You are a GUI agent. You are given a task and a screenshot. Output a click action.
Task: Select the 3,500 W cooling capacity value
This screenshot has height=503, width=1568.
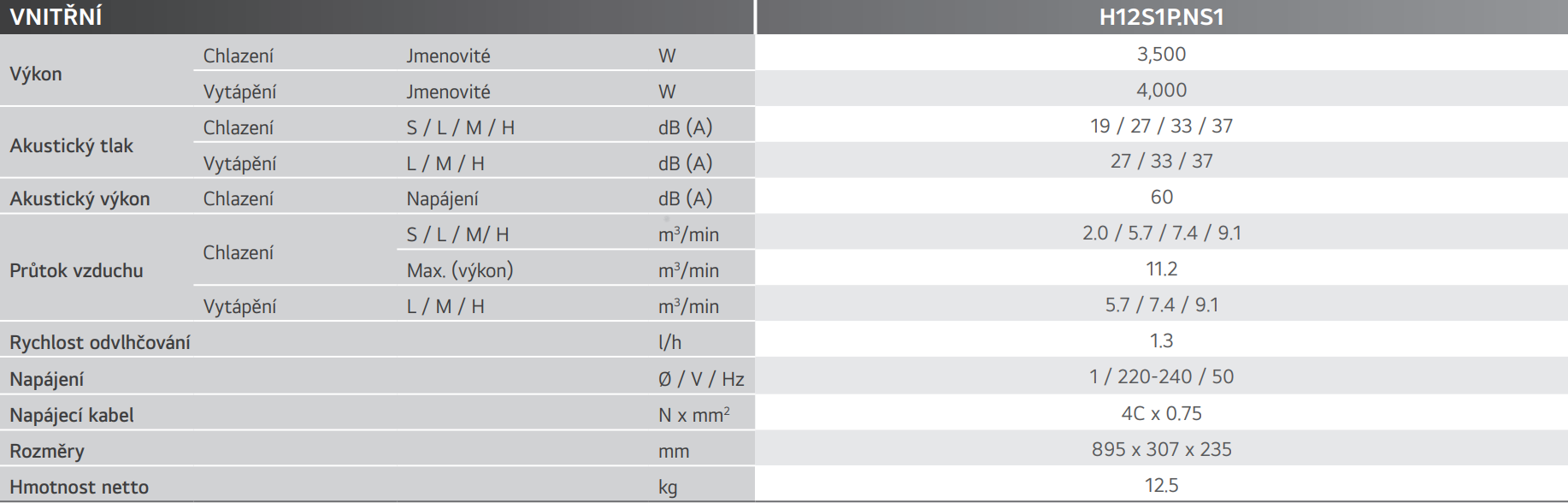click(x=1161, y=54)
